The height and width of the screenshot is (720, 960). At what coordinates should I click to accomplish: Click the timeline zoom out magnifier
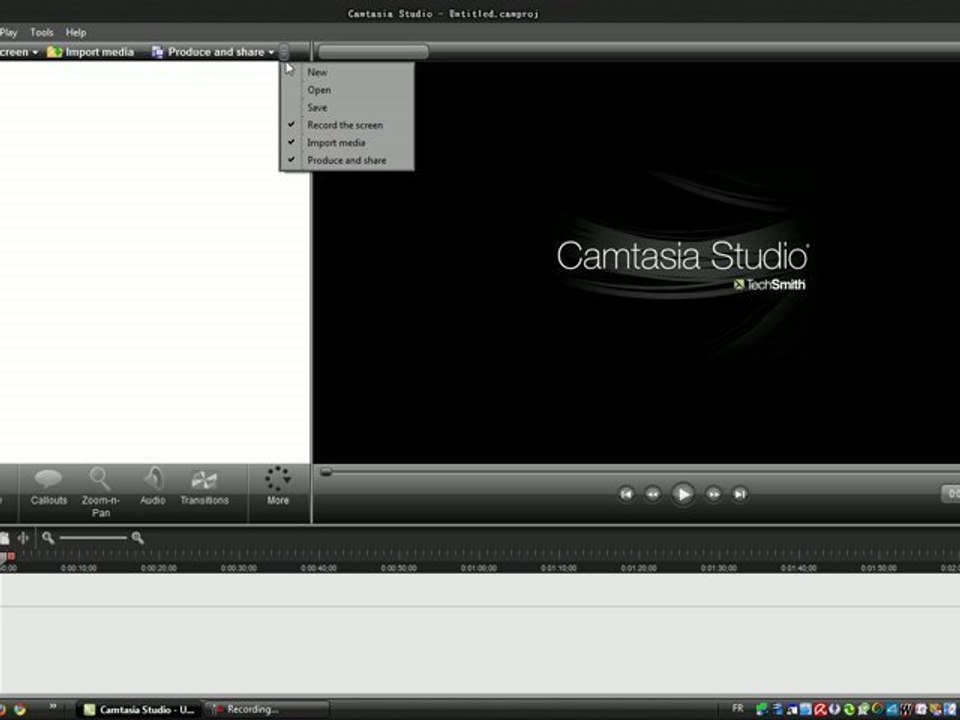point(48,538)
